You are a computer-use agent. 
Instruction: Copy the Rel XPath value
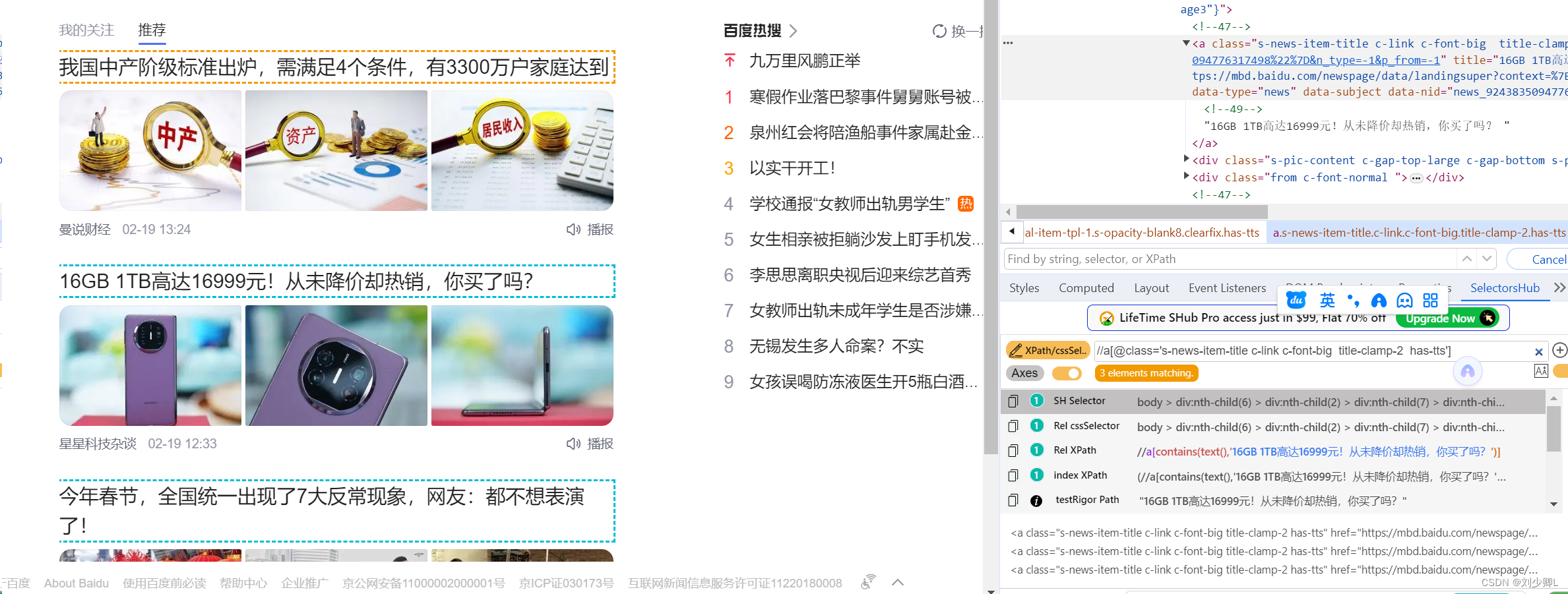point(1013,451)
